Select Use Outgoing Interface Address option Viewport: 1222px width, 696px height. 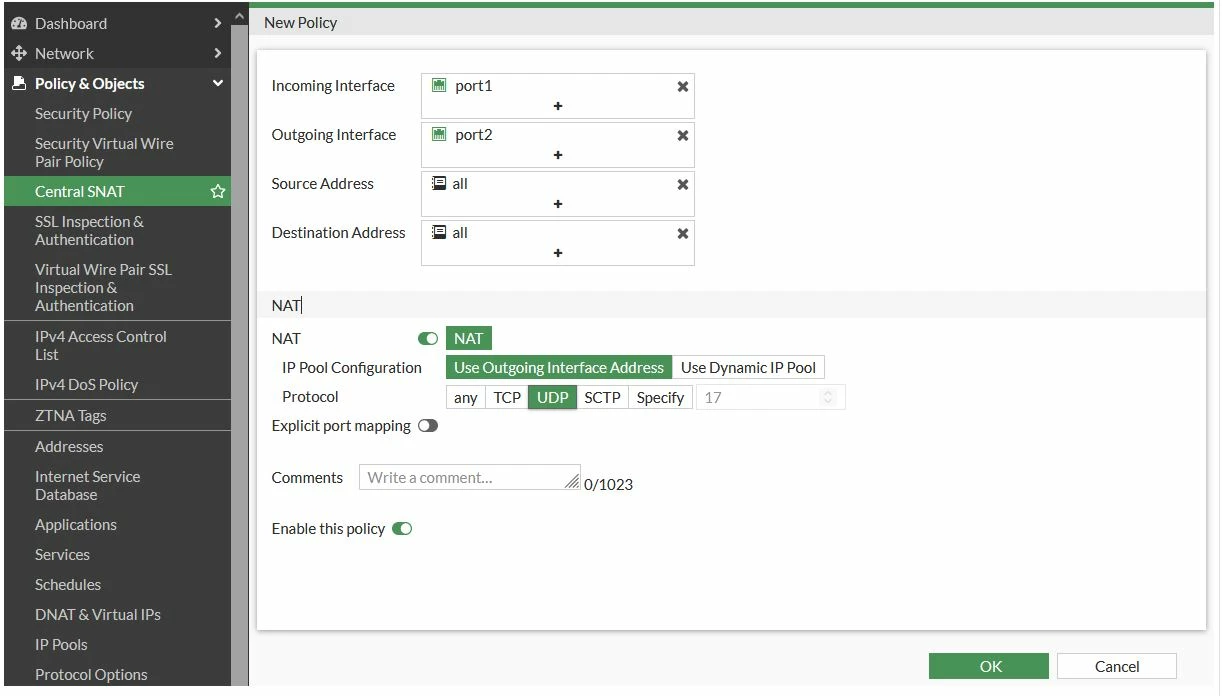point(559,368)
